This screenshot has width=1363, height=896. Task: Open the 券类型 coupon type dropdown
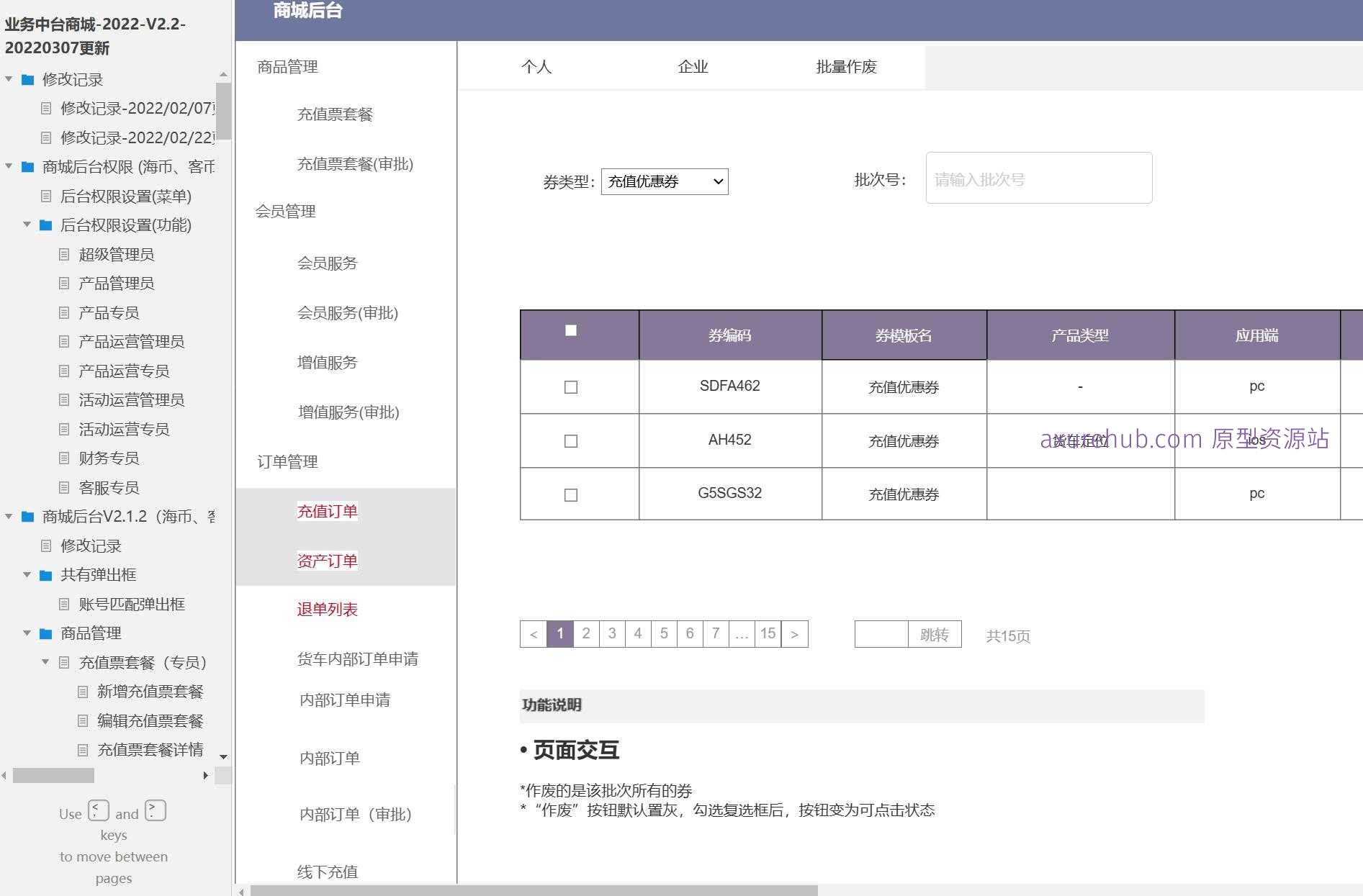click(x=663, y=181)
